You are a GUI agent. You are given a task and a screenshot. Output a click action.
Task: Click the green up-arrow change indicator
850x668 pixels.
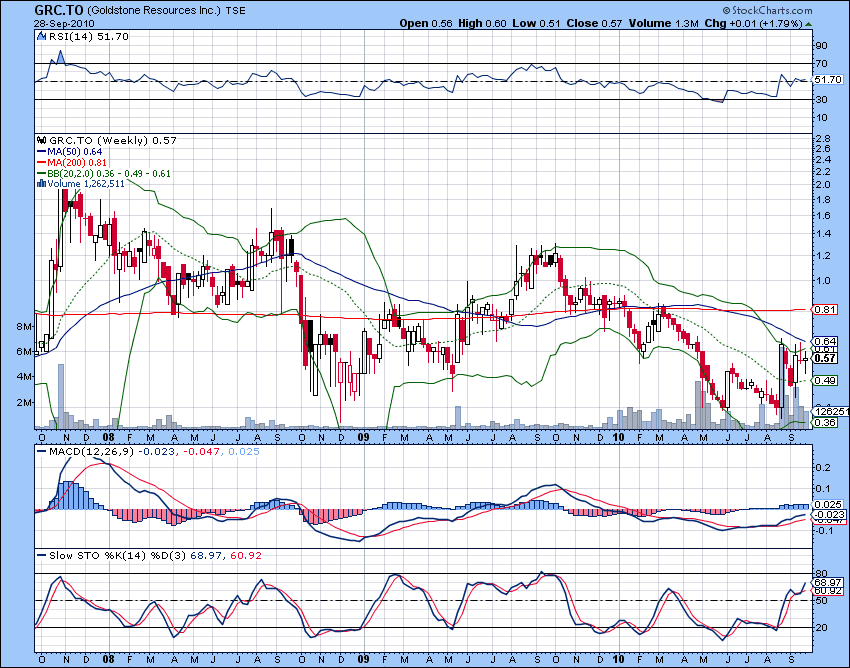point(808,24)
